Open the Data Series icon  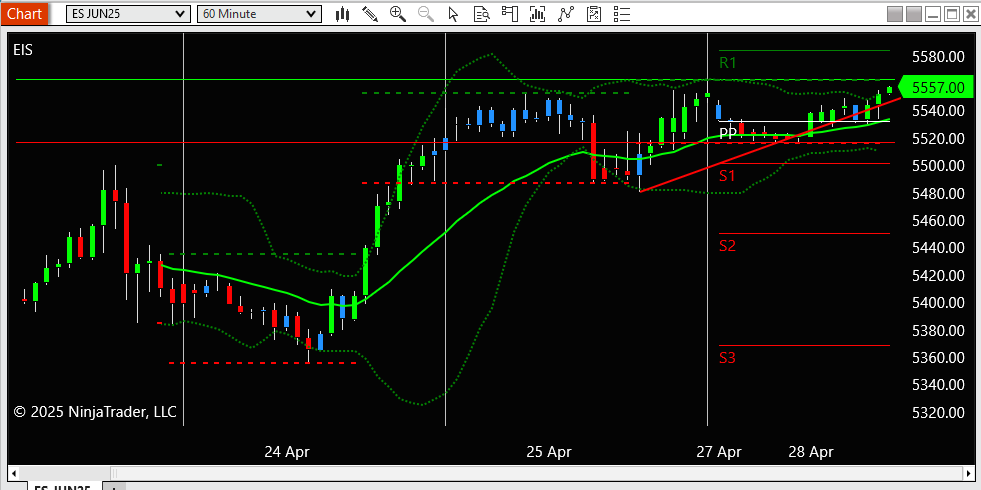[537, 14]
